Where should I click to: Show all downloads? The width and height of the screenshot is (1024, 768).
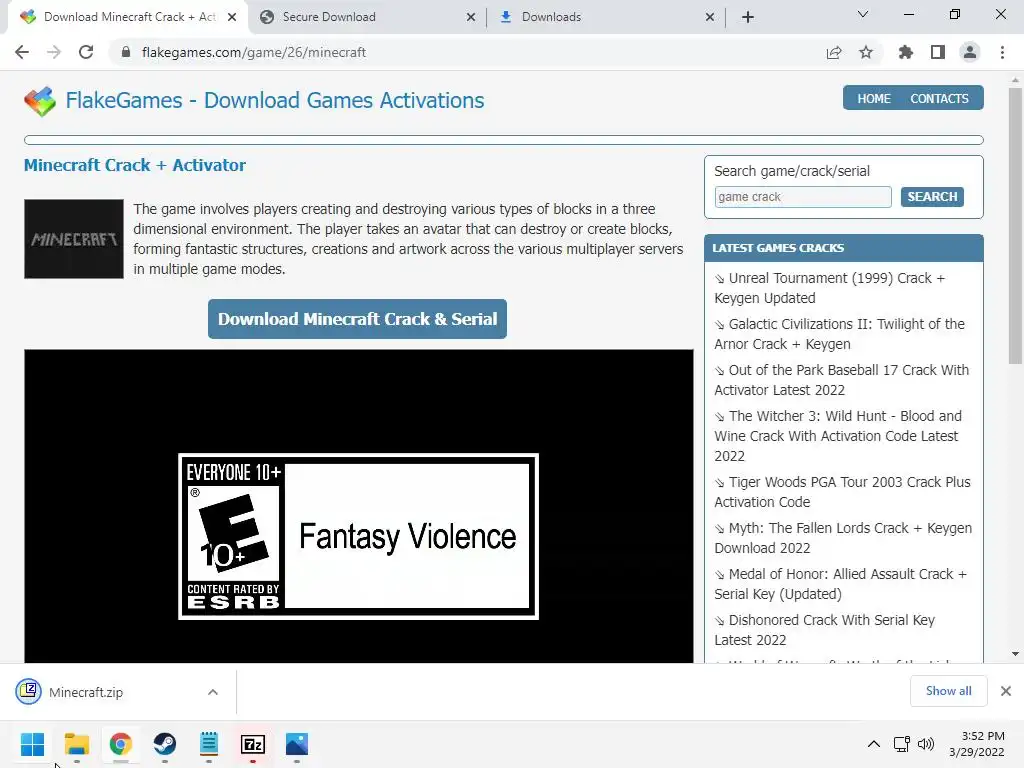[948, 691]
